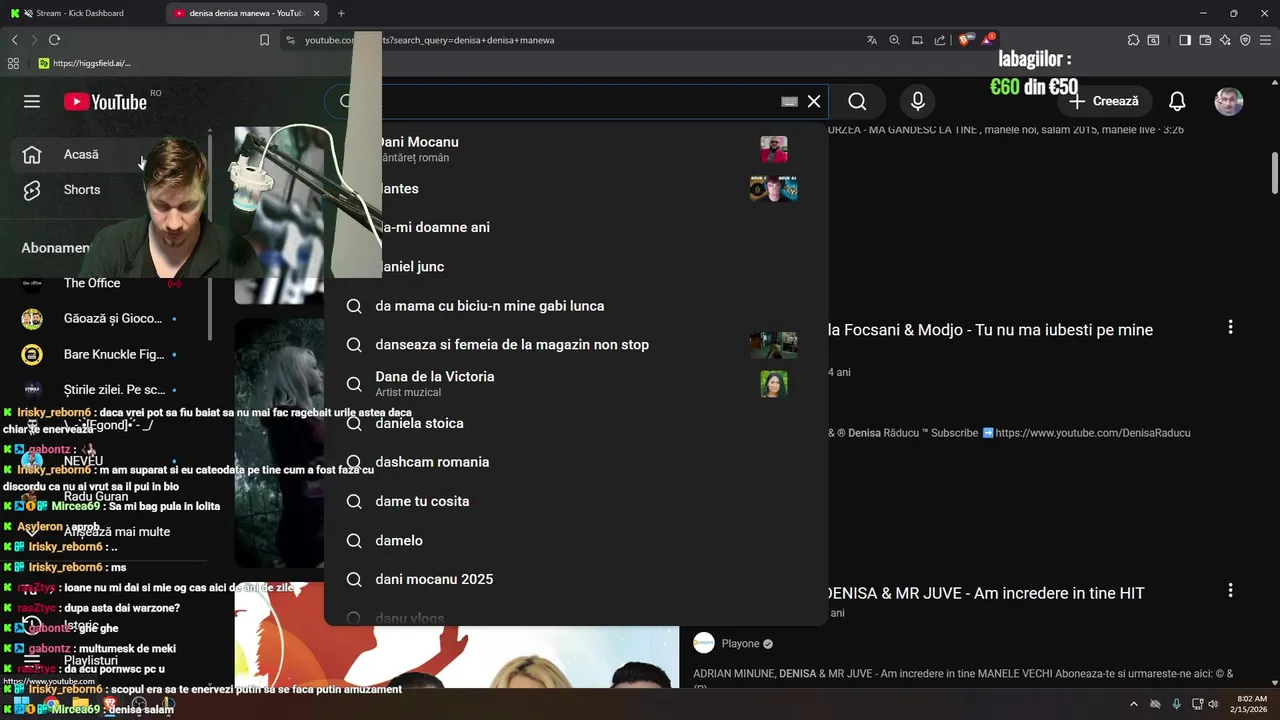1280x720 pixels.
Task: Open the account avatar menu
Action: [x=1229, y=101]
